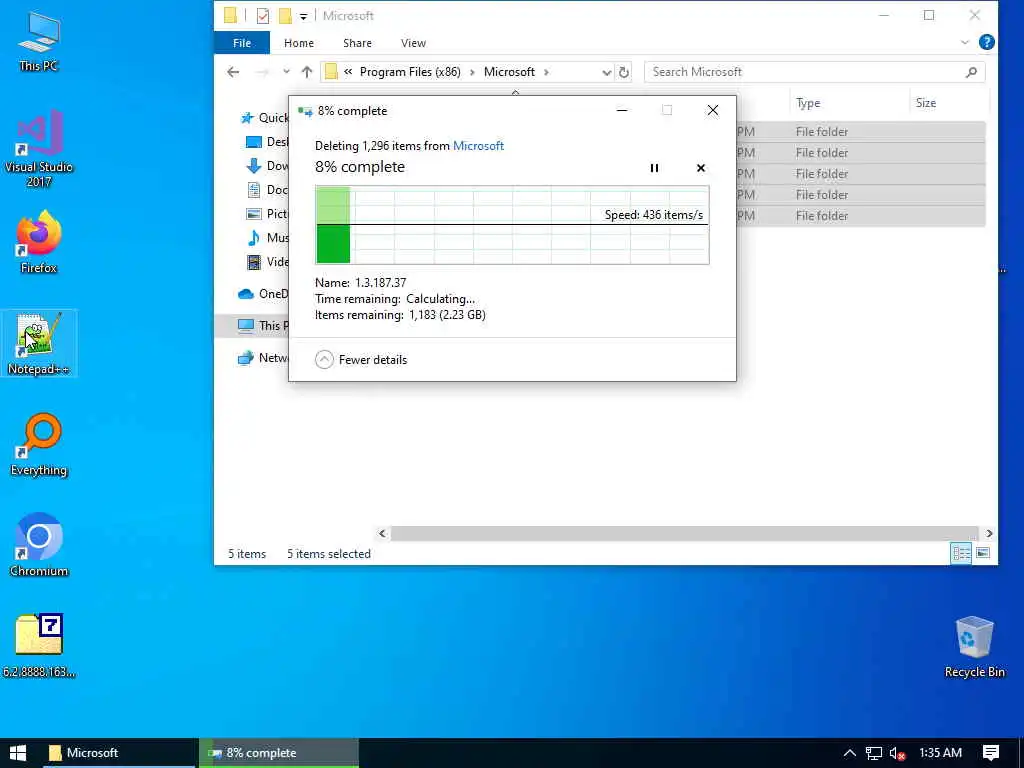This screenshot has width=1024, height=768.
Task: Expand the arrow after Program Files (x86)
Action: click(472, 72)
